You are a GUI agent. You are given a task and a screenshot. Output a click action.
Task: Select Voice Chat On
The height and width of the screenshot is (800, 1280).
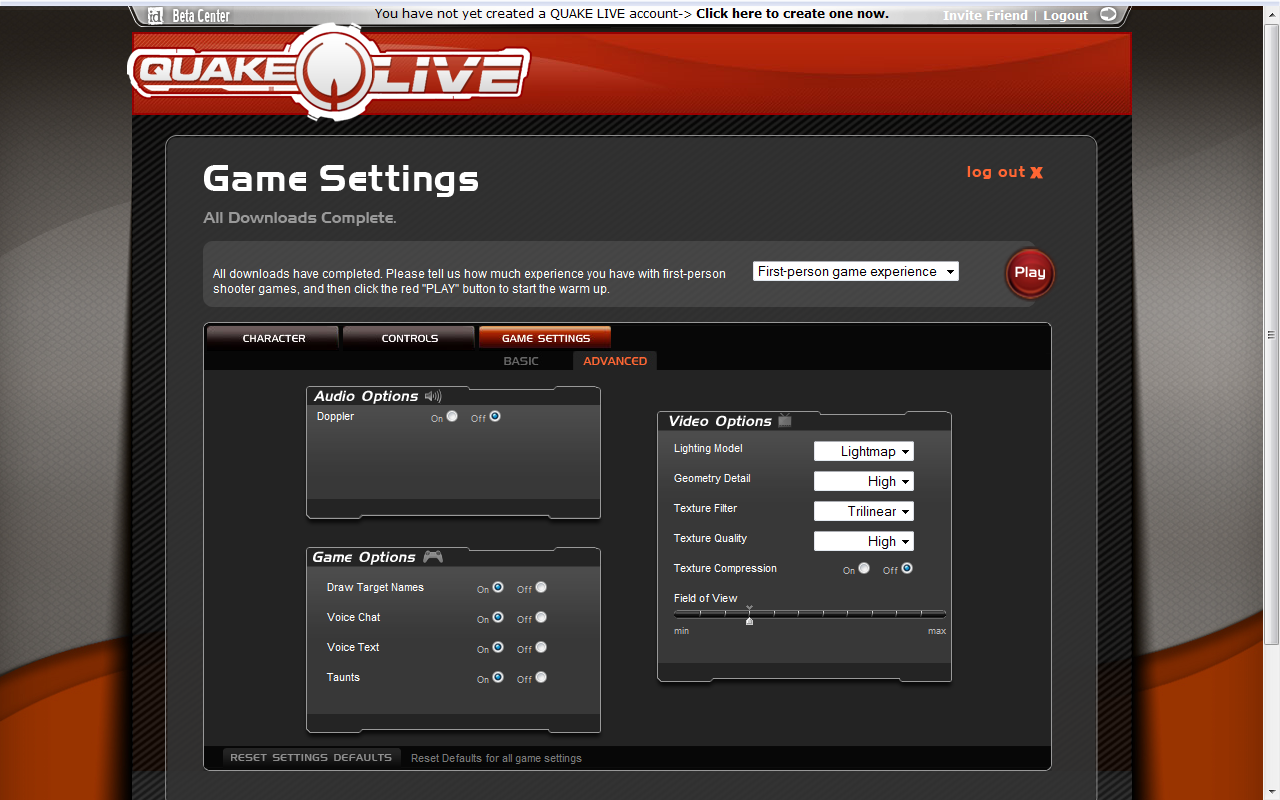pyautogui.click(x=498, y=617)
